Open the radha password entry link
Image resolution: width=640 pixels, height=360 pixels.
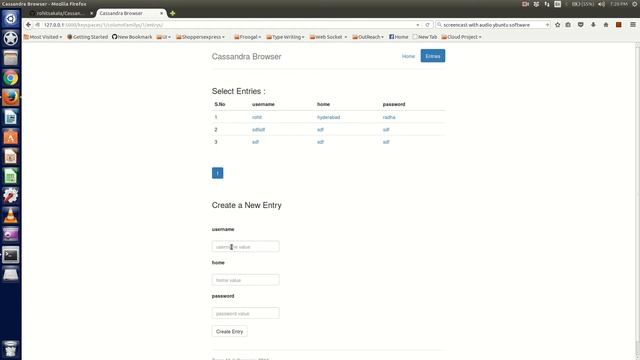click(389, 117)
